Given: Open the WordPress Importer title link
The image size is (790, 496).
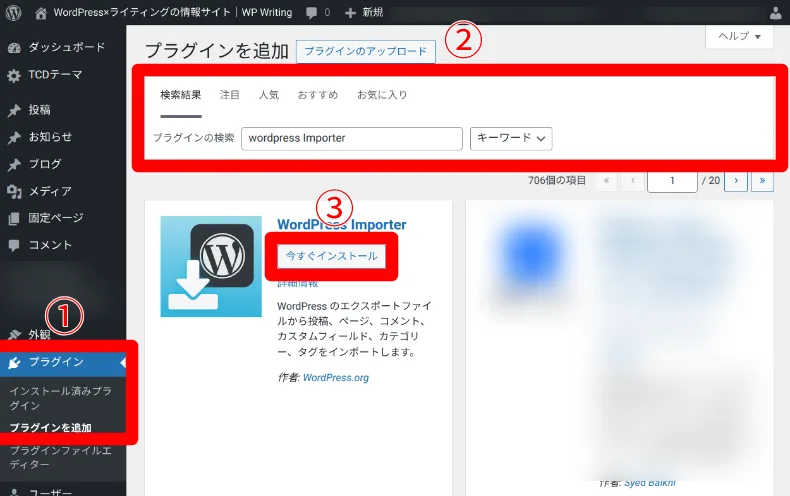Looking at the screenshot, I should click(342, 225).
